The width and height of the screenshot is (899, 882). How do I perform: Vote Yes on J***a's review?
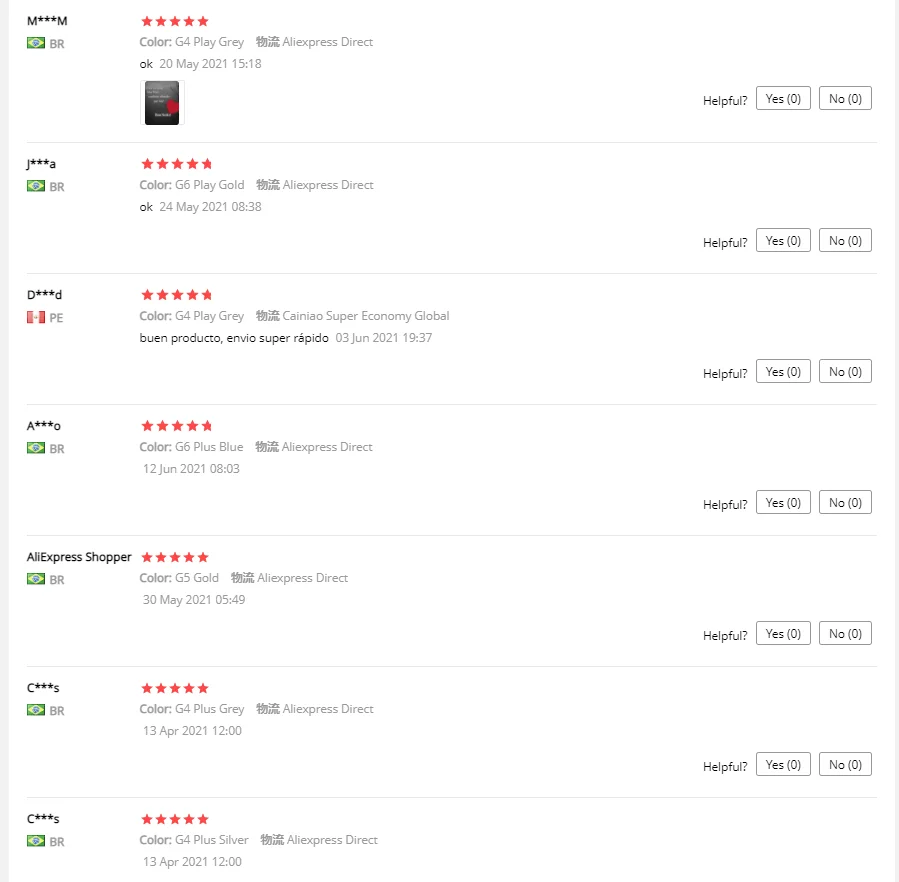[x=783, y=240]
